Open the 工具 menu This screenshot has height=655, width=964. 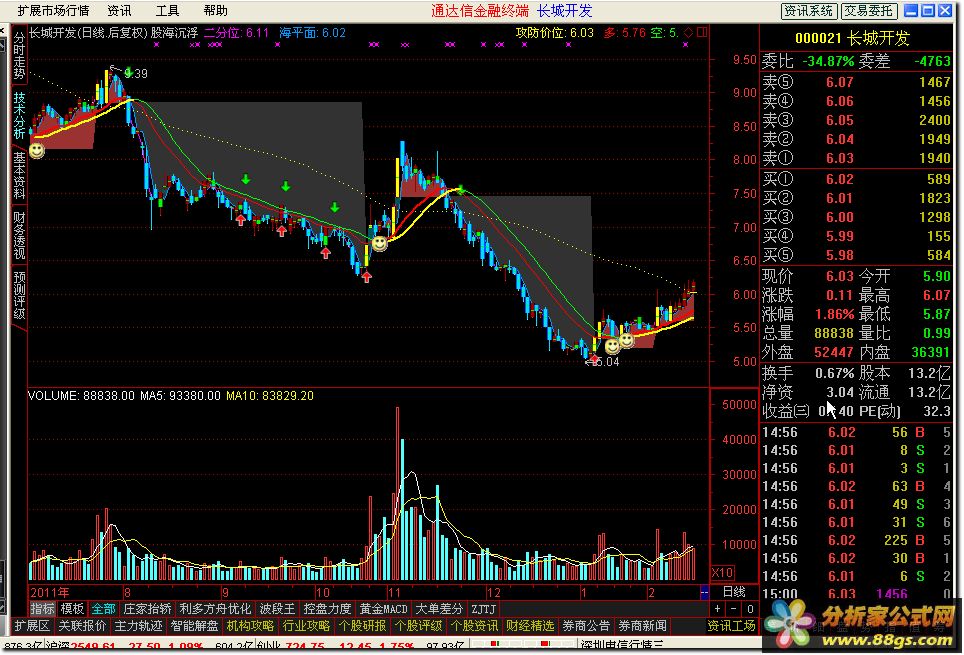[167, 10]
